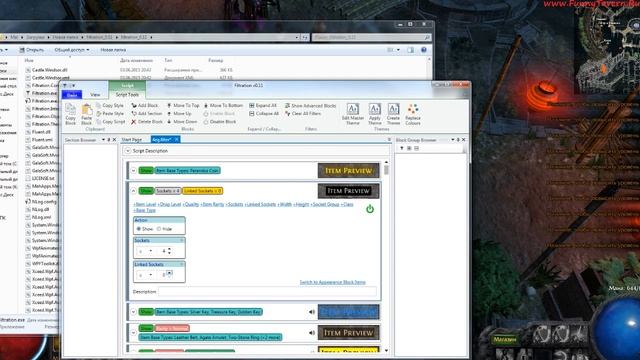The width and height of the screenshot is (640, 360).
Task: Open the Replace Colours tool
Action: [413, 114]
